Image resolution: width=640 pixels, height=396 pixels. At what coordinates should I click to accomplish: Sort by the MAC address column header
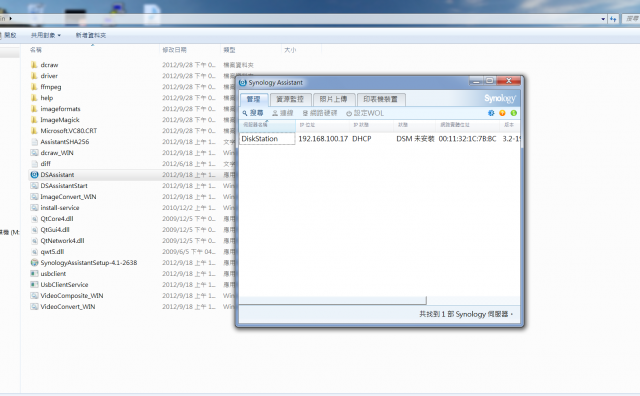[x=469, y=125]
